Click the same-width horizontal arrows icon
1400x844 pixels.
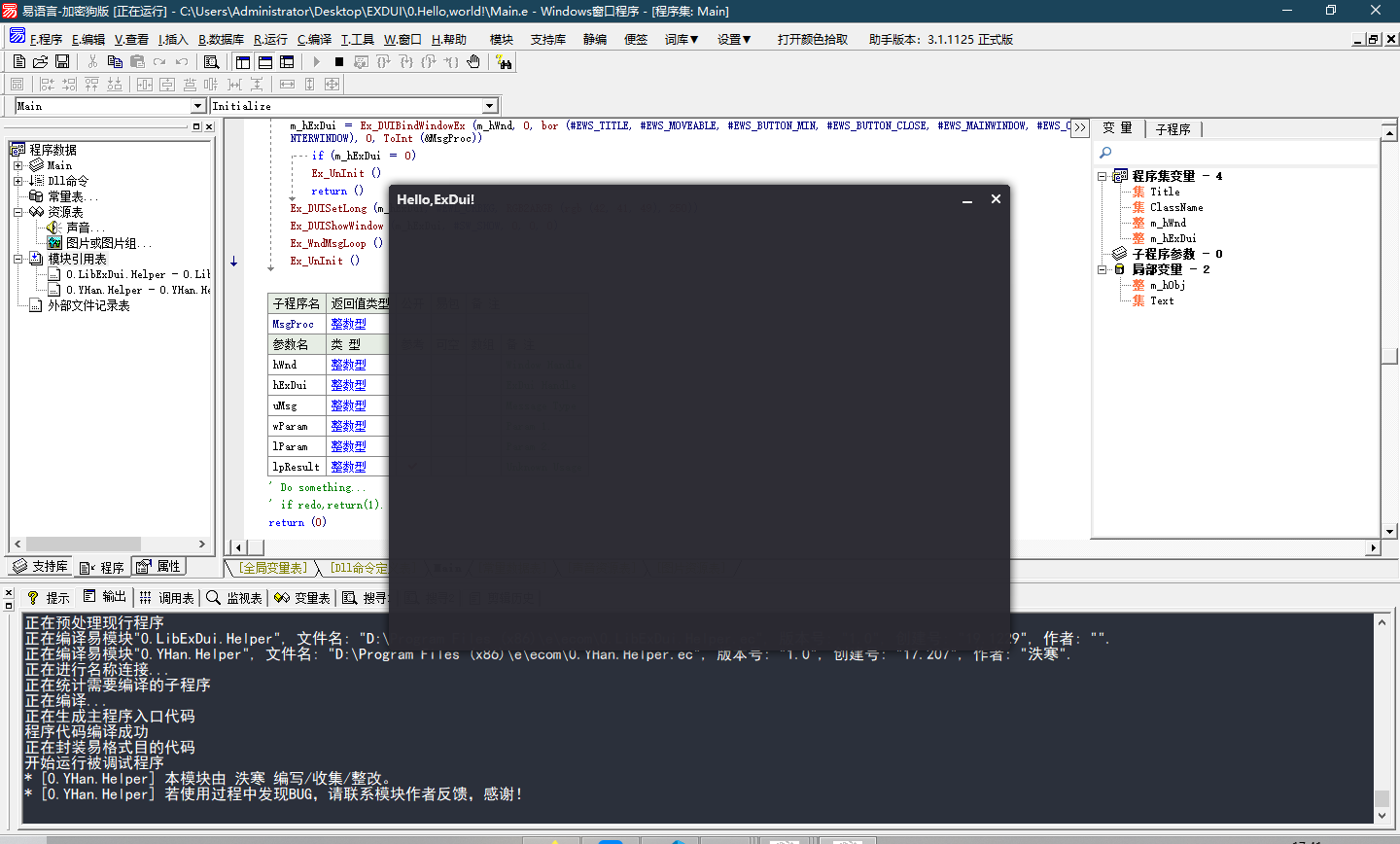tap(287, 84)
